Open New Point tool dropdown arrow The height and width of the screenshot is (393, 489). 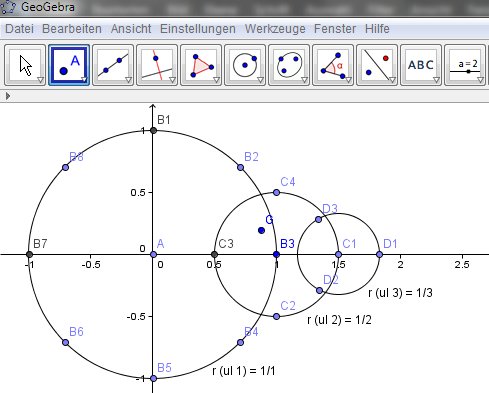coord(84,80)
